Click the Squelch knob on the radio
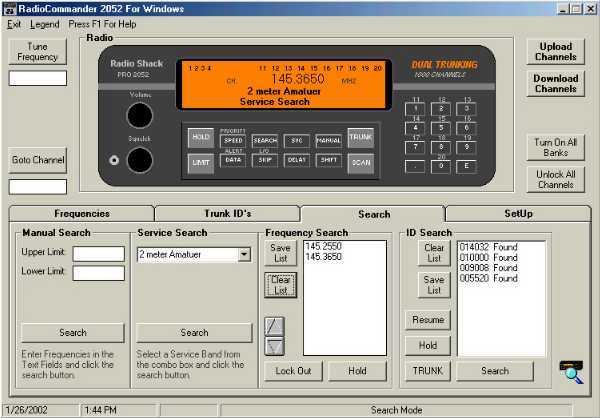Viewport: 600px width, 418px height. point(140,160)
